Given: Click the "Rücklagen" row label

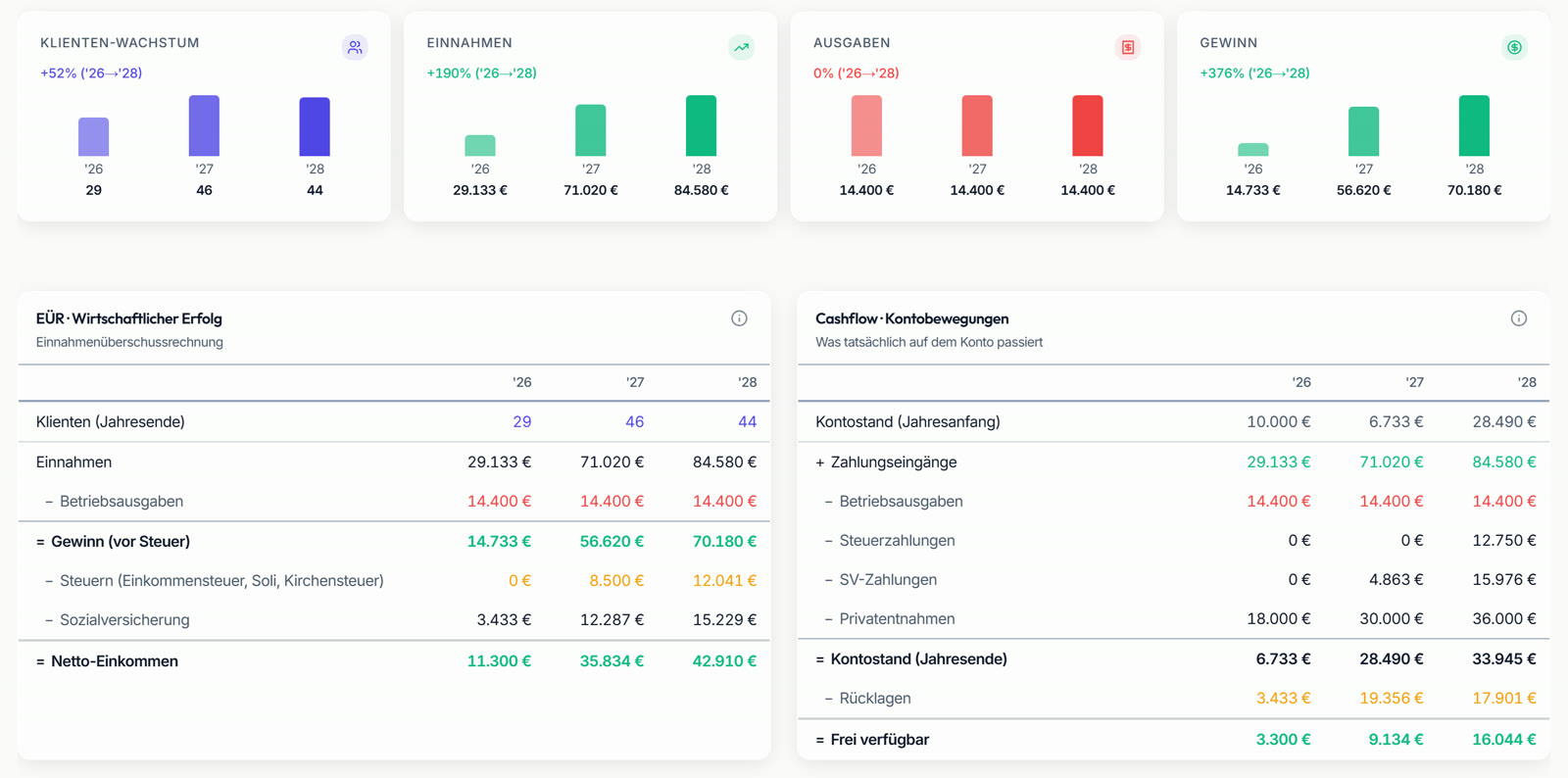Looking at the screenshot, I should (875, 699).
